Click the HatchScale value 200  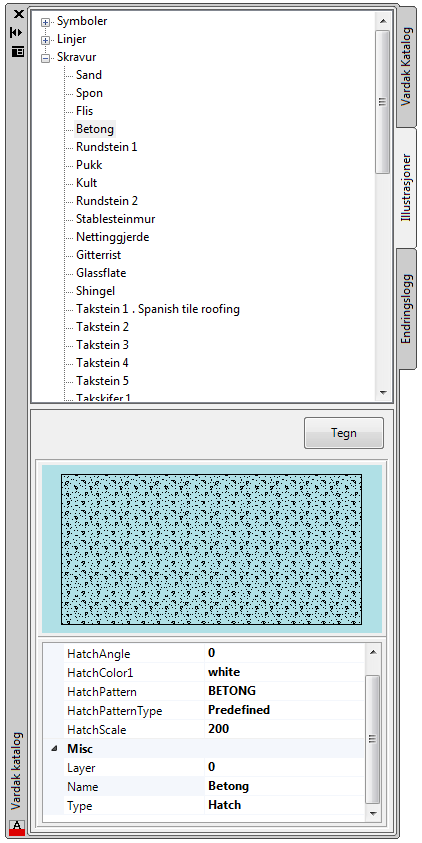coord(284,729)
